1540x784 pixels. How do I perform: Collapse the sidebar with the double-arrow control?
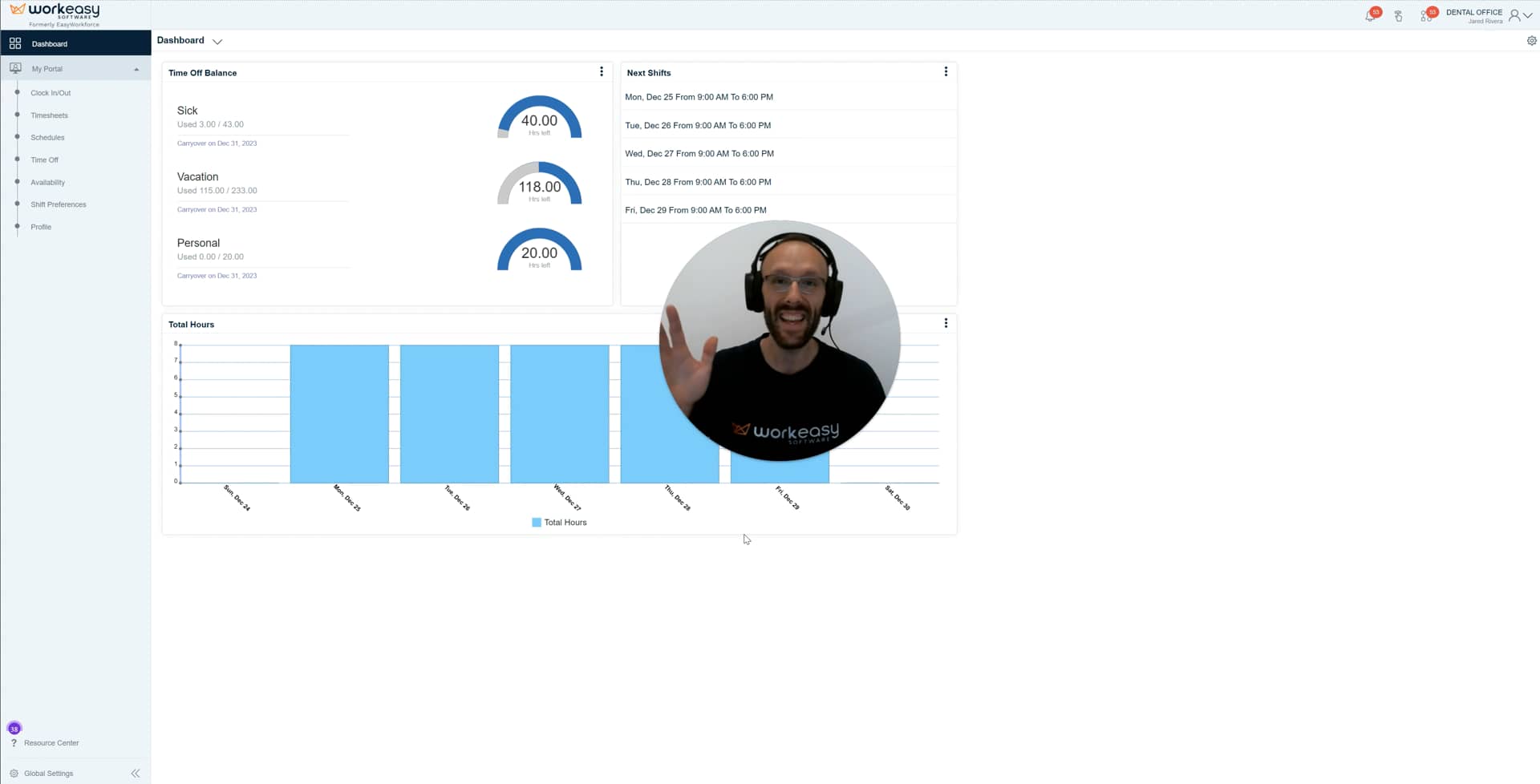(x=136, y=773)
